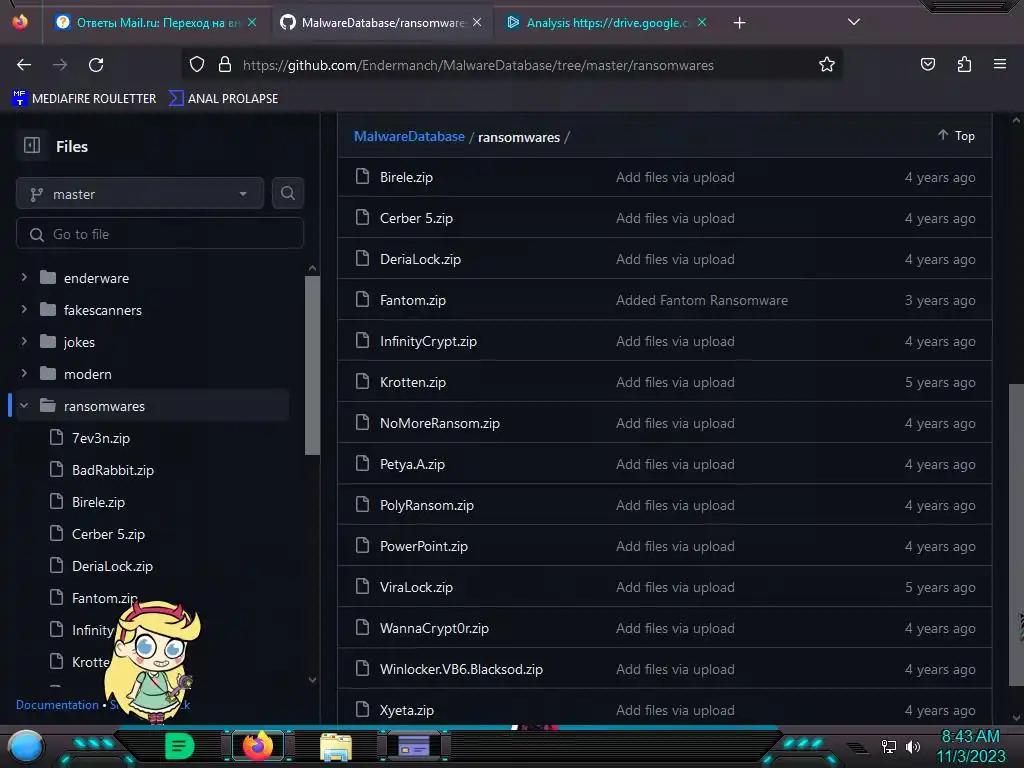Click the file icon beside PolyRansom.zip row
This screenshot has height=768, width=1024.
click(362, 504)
